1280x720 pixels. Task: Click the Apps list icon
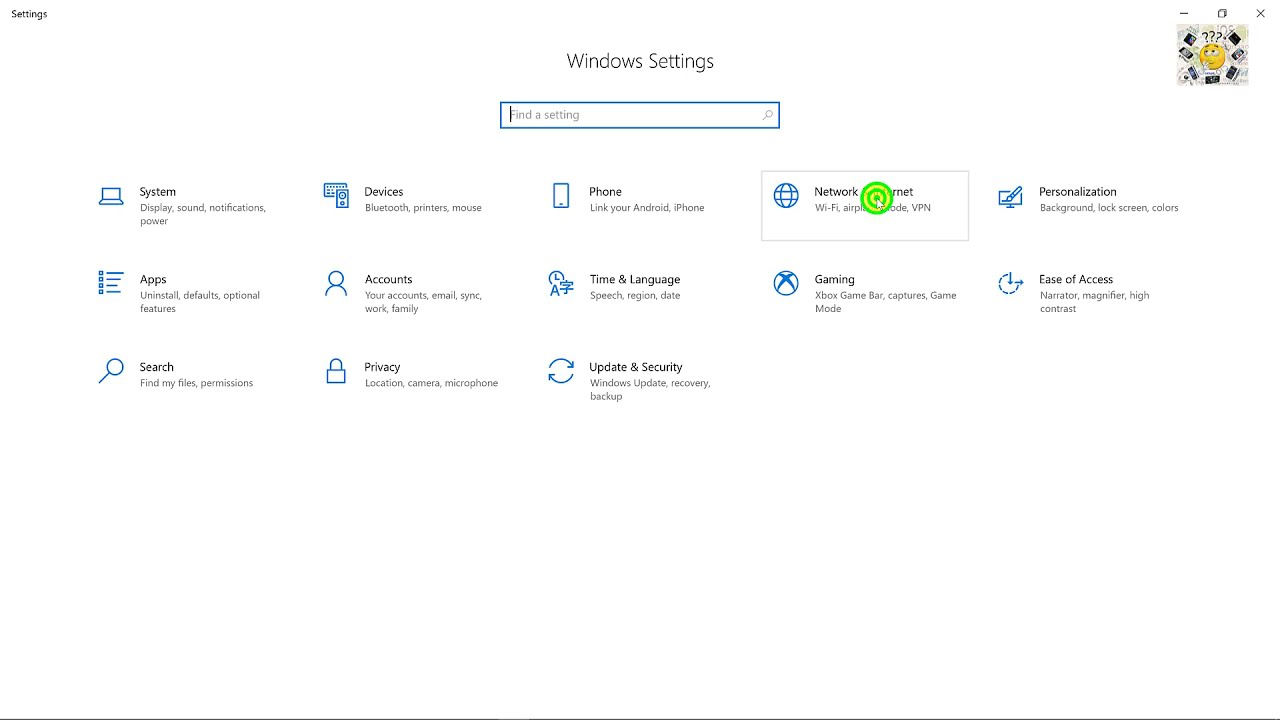[111, 283]
